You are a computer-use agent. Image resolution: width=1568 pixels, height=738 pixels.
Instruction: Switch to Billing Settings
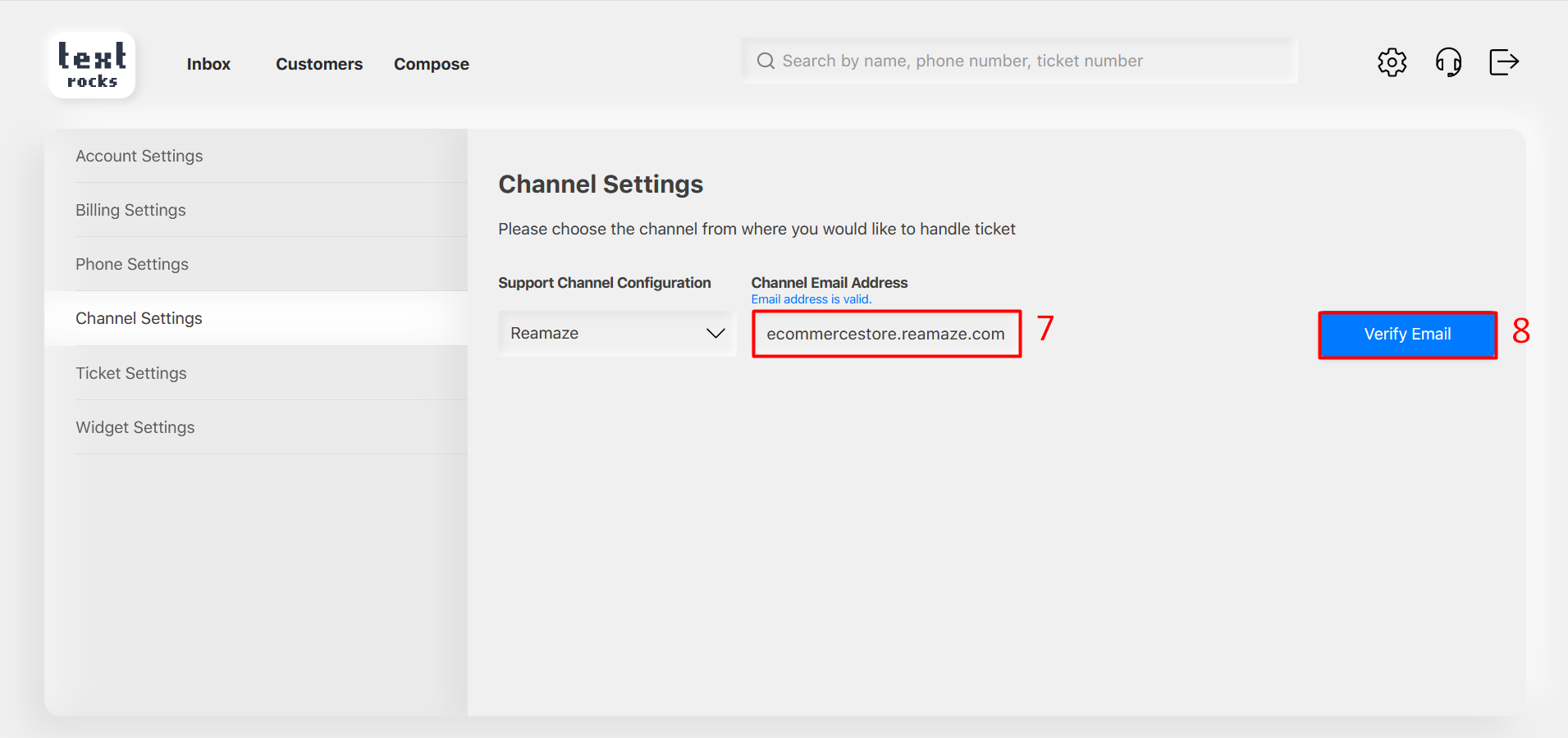(130, 210)
